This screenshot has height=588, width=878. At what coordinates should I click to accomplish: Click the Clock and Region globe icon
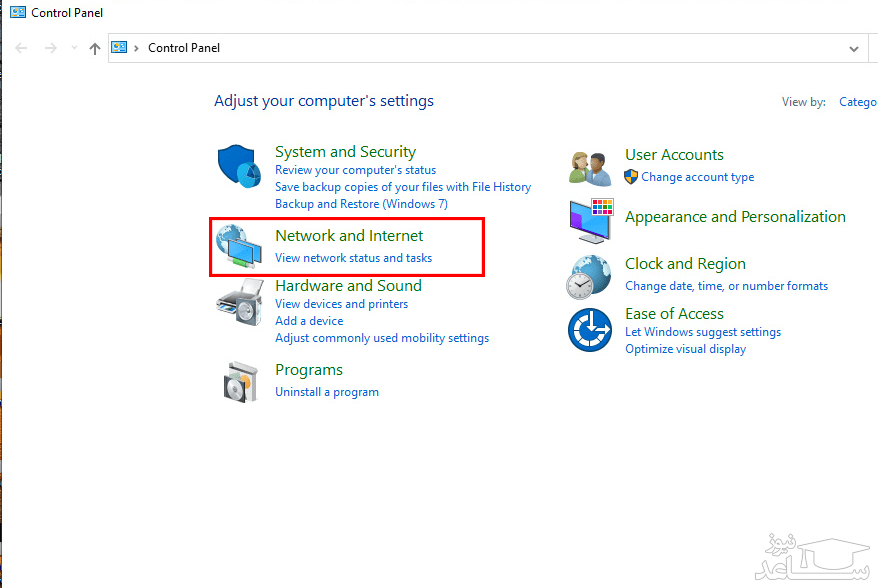point(590,276)
